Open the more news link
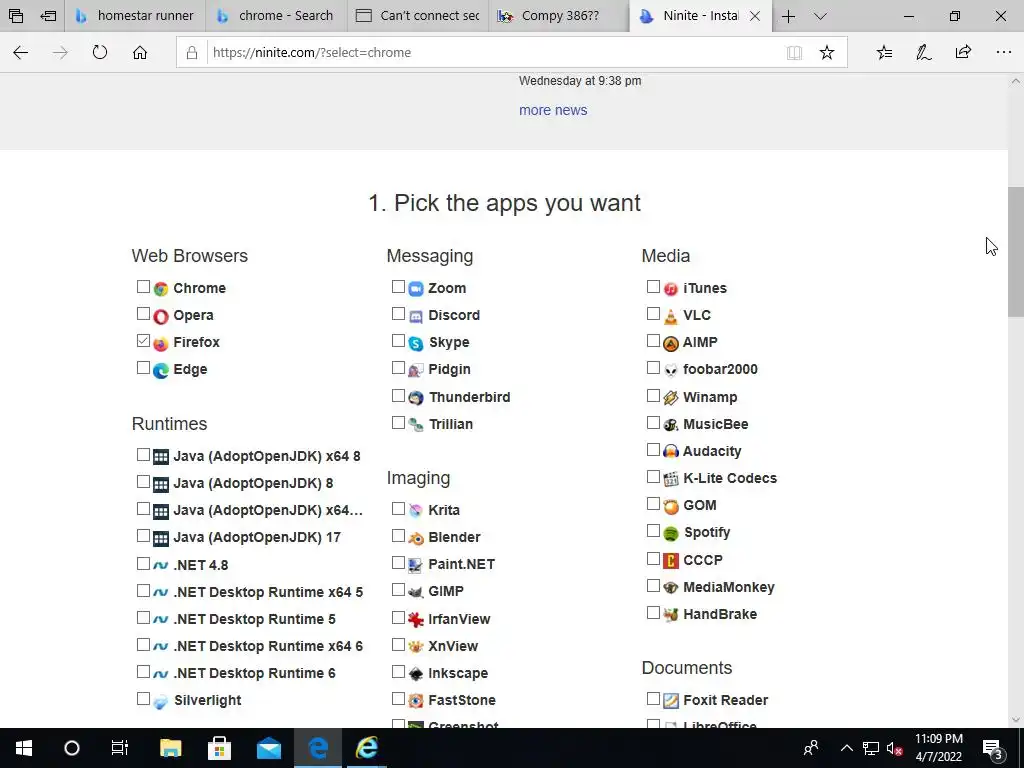 [553, 110]
